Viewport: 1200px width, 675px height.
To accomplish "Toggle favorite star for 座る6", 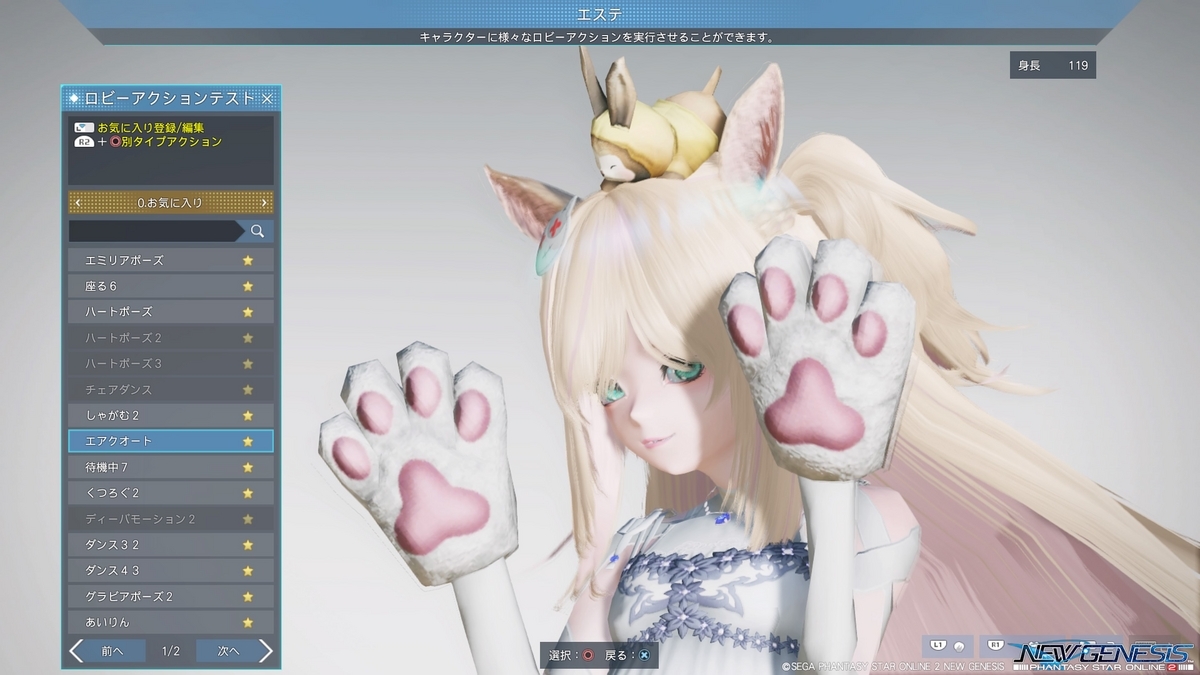I will click(x=248, y=286).
